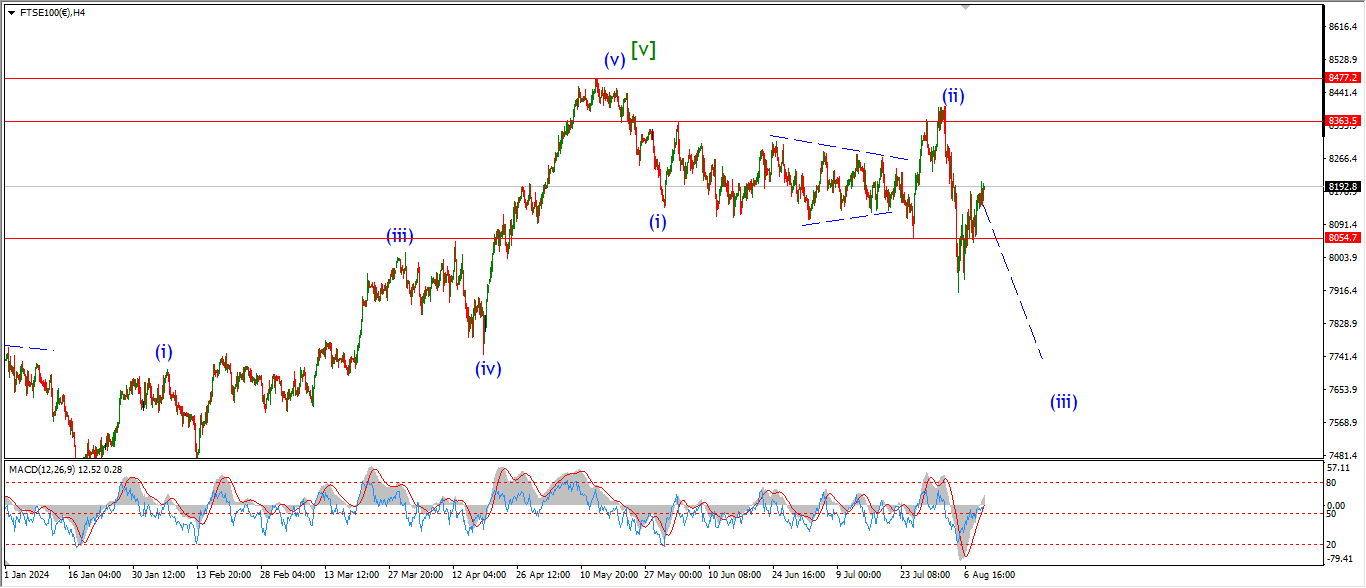Select the blue (iv) wave label
The width and height of the screenshot is (1366, 588).
(488, 368)
